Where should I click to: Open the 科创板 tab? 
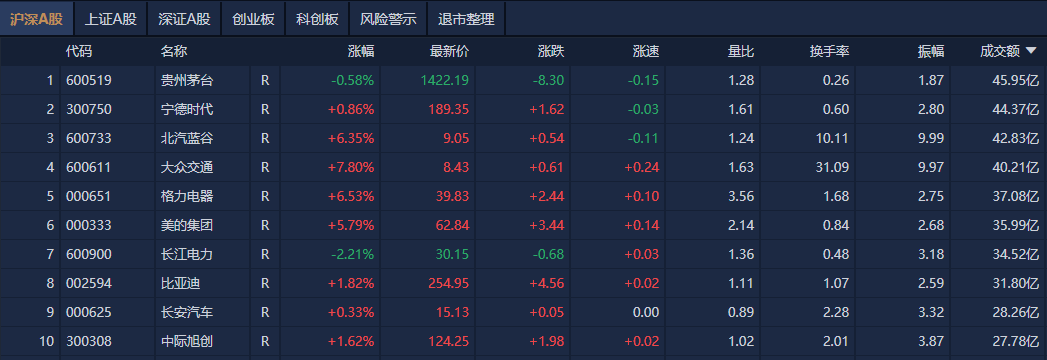[317, 19]
